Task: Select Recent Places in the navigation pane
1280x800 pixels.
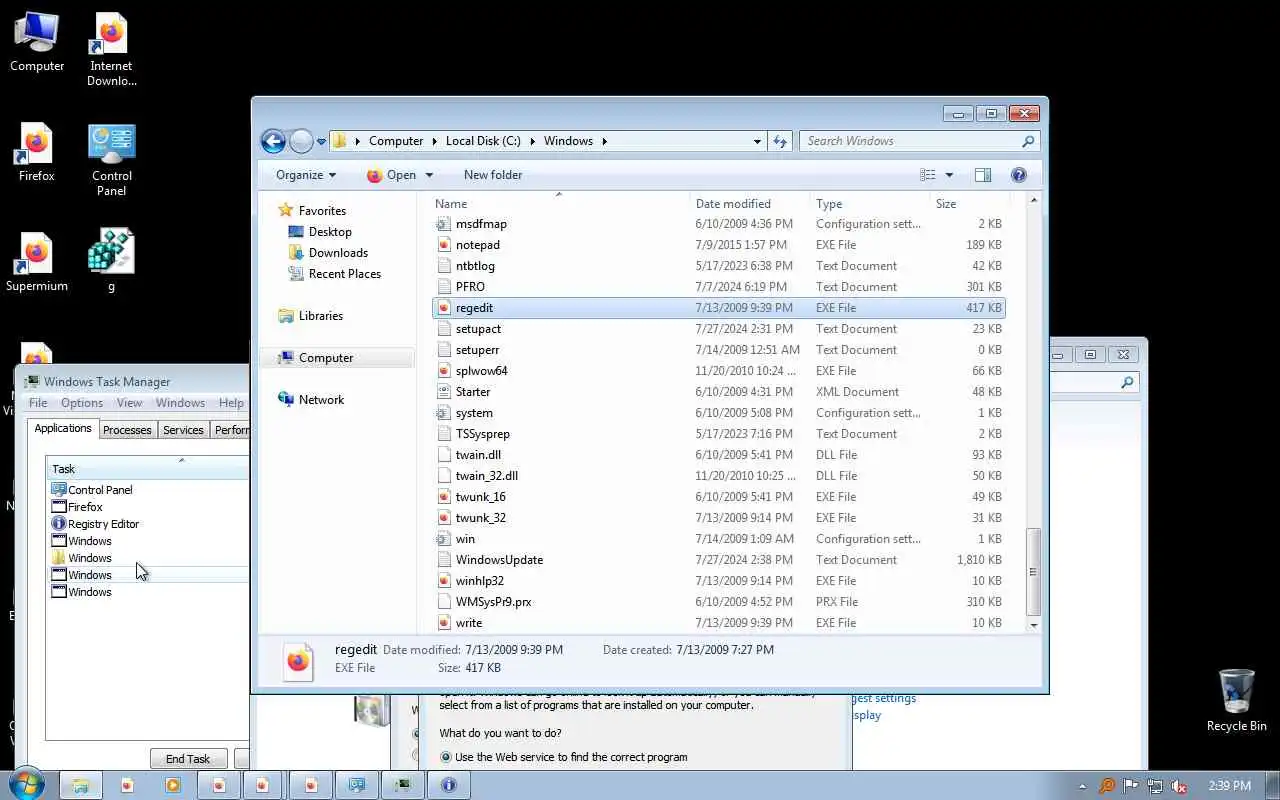Action: pyautogui.click(x=345, y=274)
